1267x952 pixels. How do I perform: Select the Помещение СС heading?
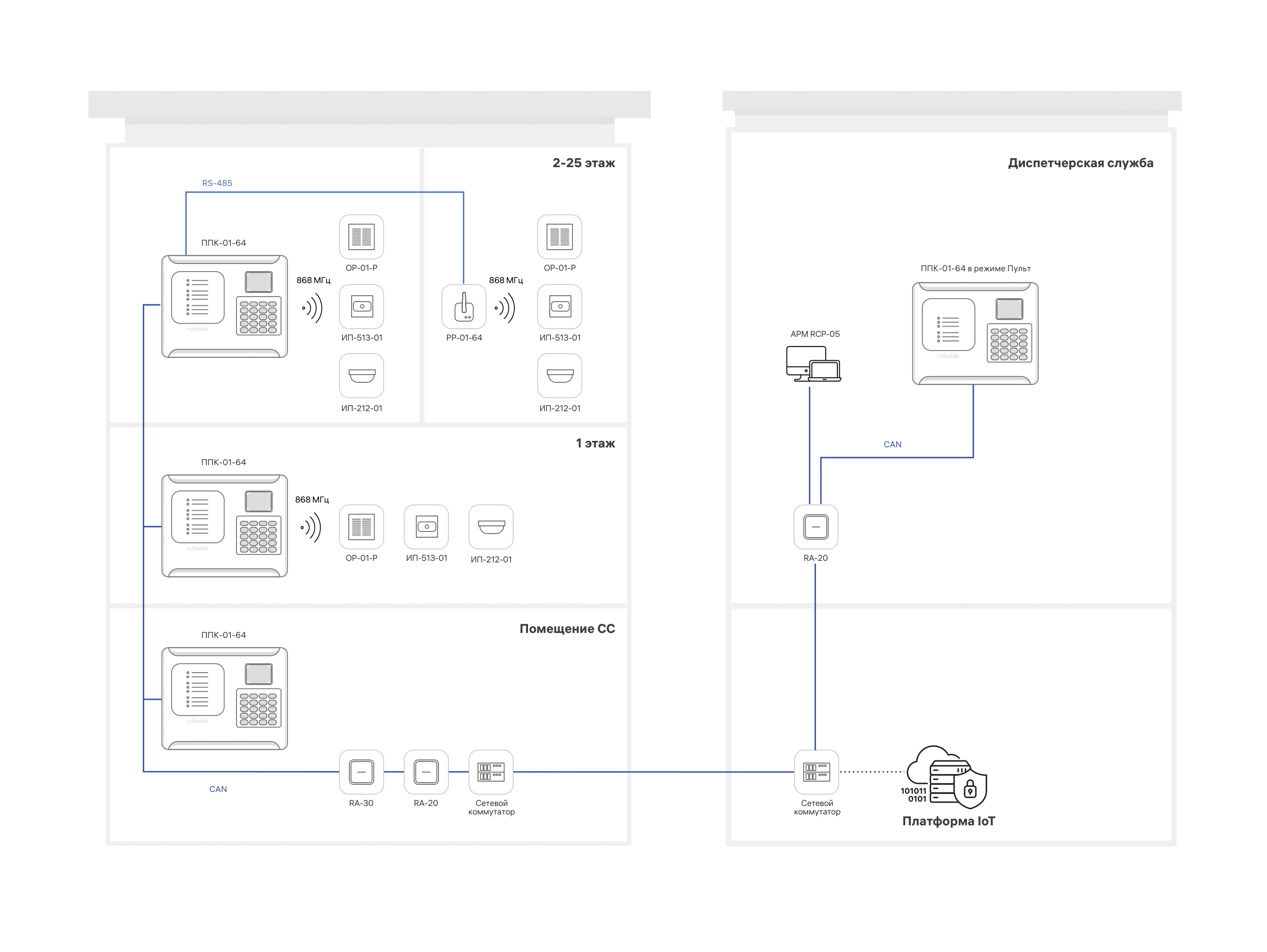click(567, 628)
